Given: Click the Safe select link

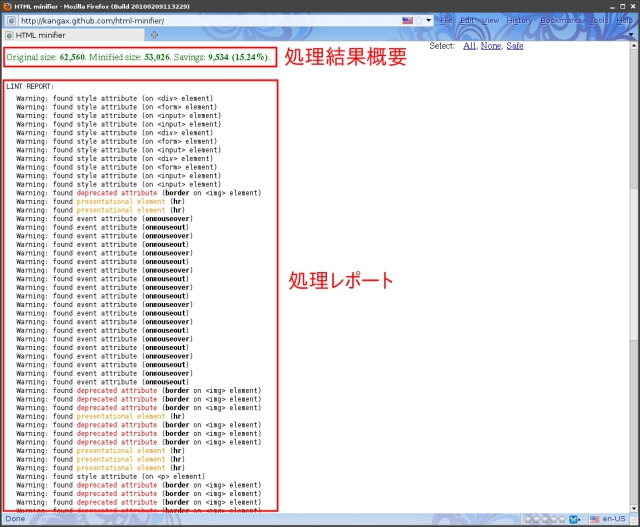Looking at the screenshot, I should [515, 46].
